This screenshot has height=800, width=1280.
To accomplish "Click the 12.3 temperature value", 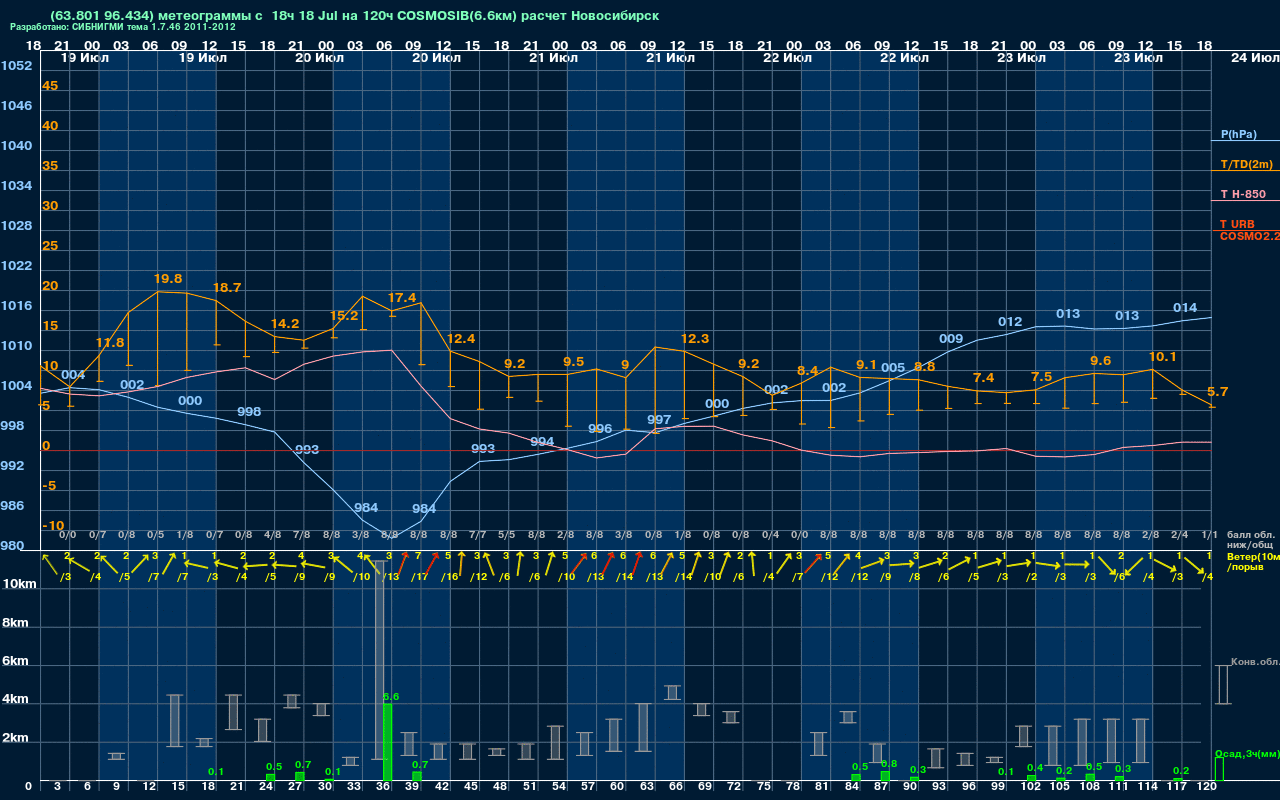I will (x=694, y=339).
